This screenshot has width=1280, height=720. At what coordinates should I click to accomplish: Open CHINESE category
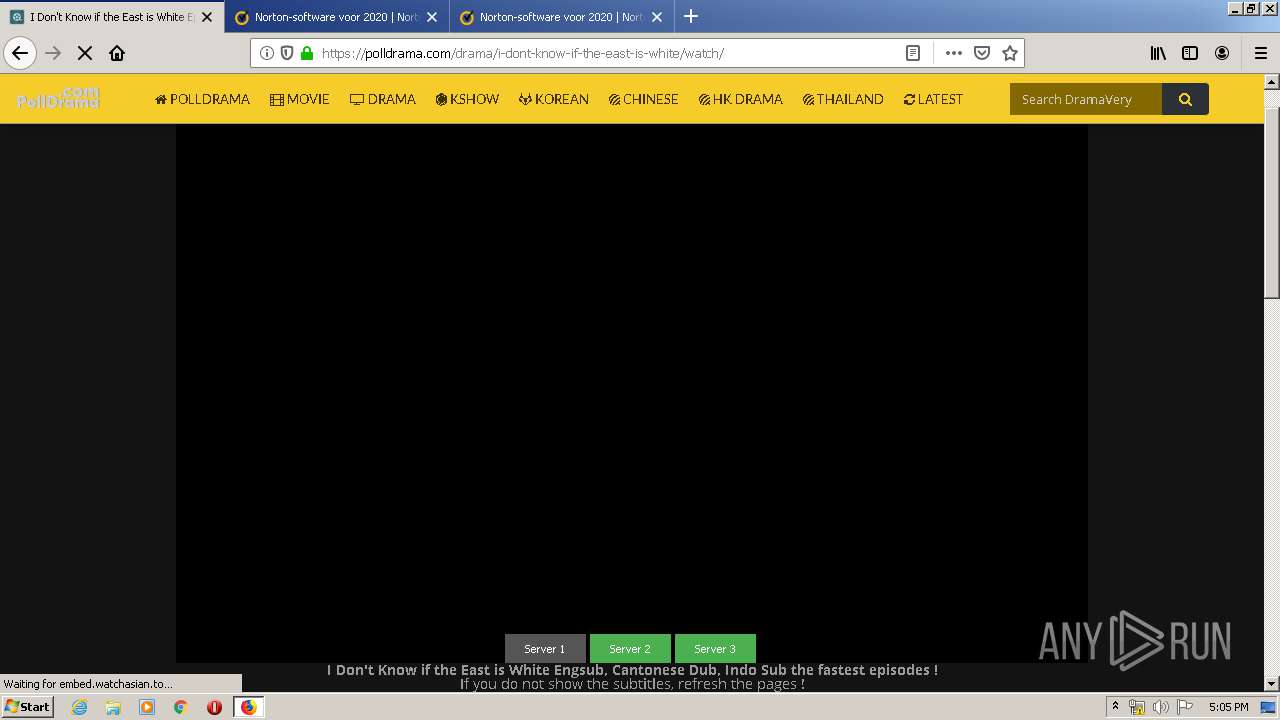[644, 99]
